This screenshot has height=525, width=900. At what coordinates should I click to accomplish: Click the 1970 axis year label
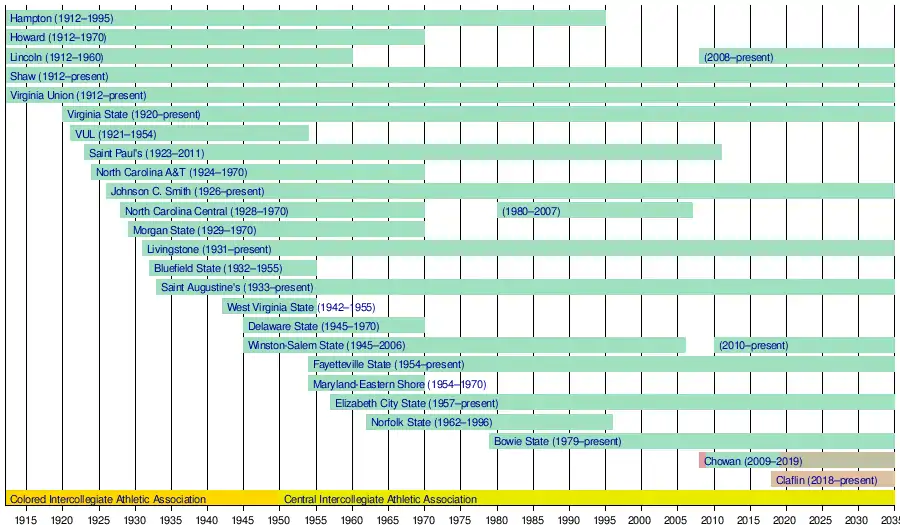pos(424,519)
